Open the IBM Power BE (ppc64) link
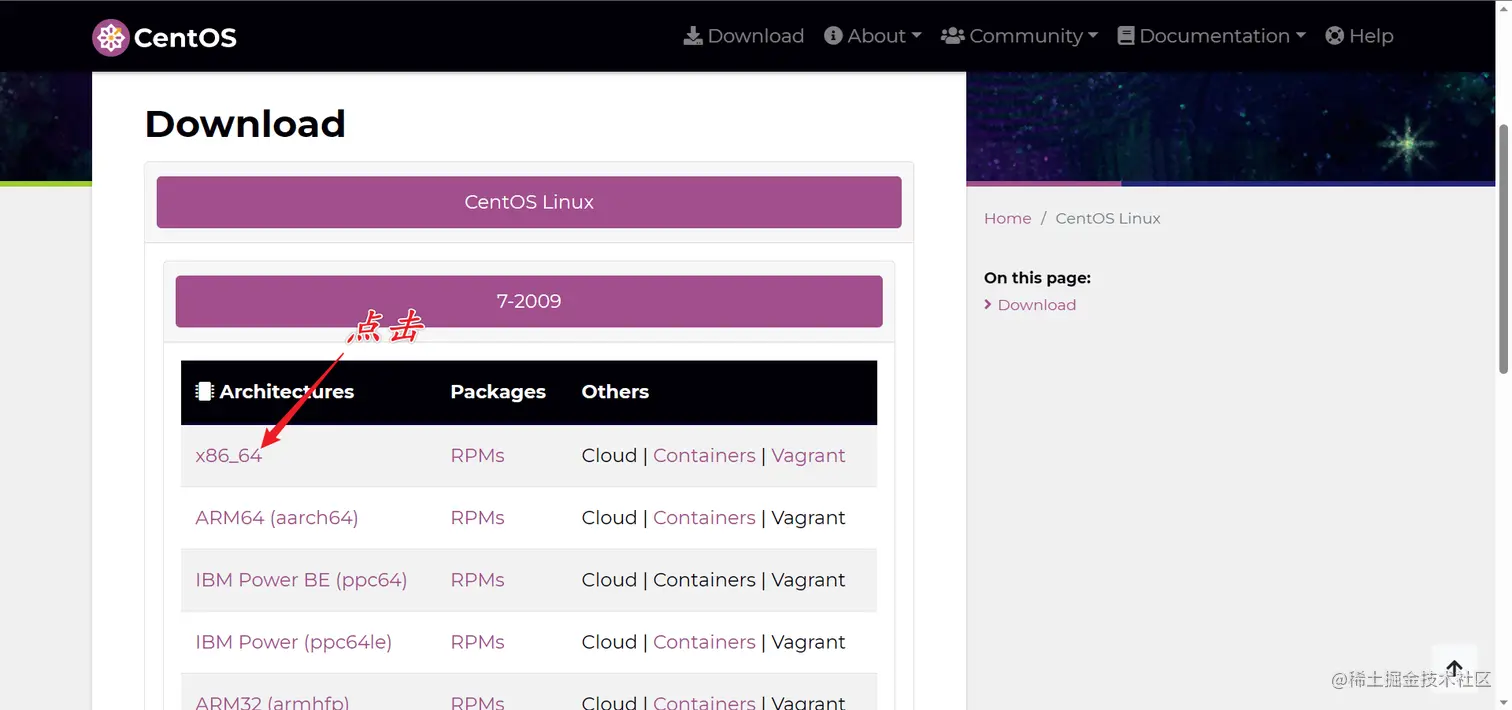Image resolution: width=1512 pixels, height=710 pixels. point(301,580)
